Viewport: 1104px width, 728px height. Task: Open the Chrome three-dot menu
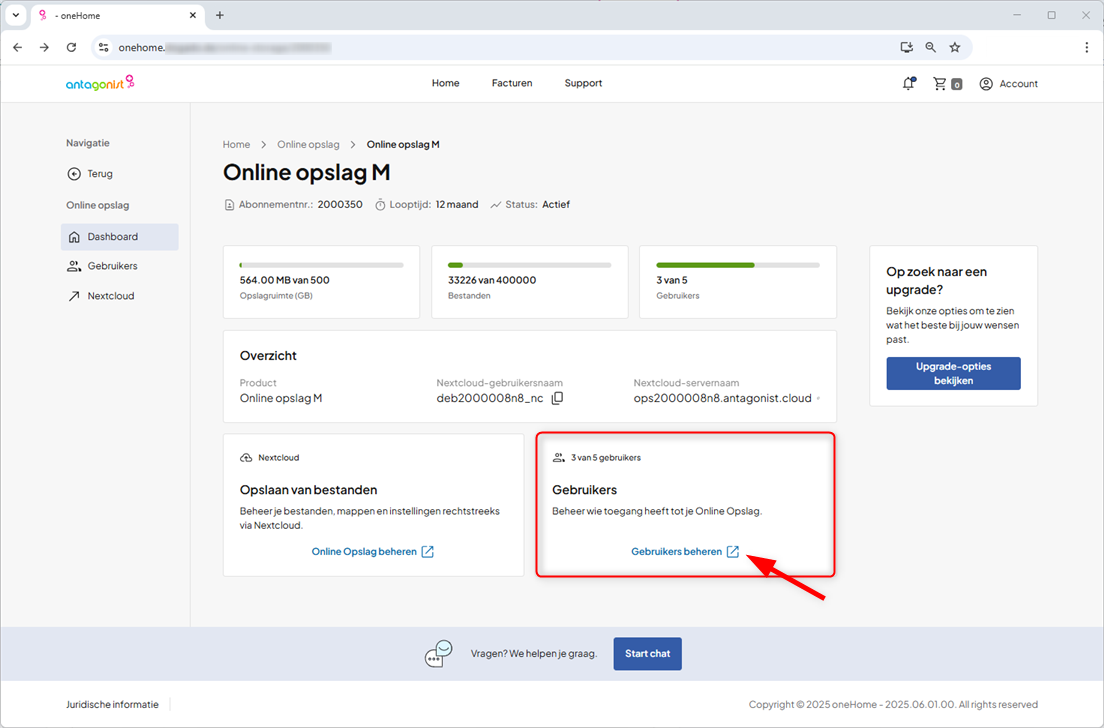tap(1086, 47)
